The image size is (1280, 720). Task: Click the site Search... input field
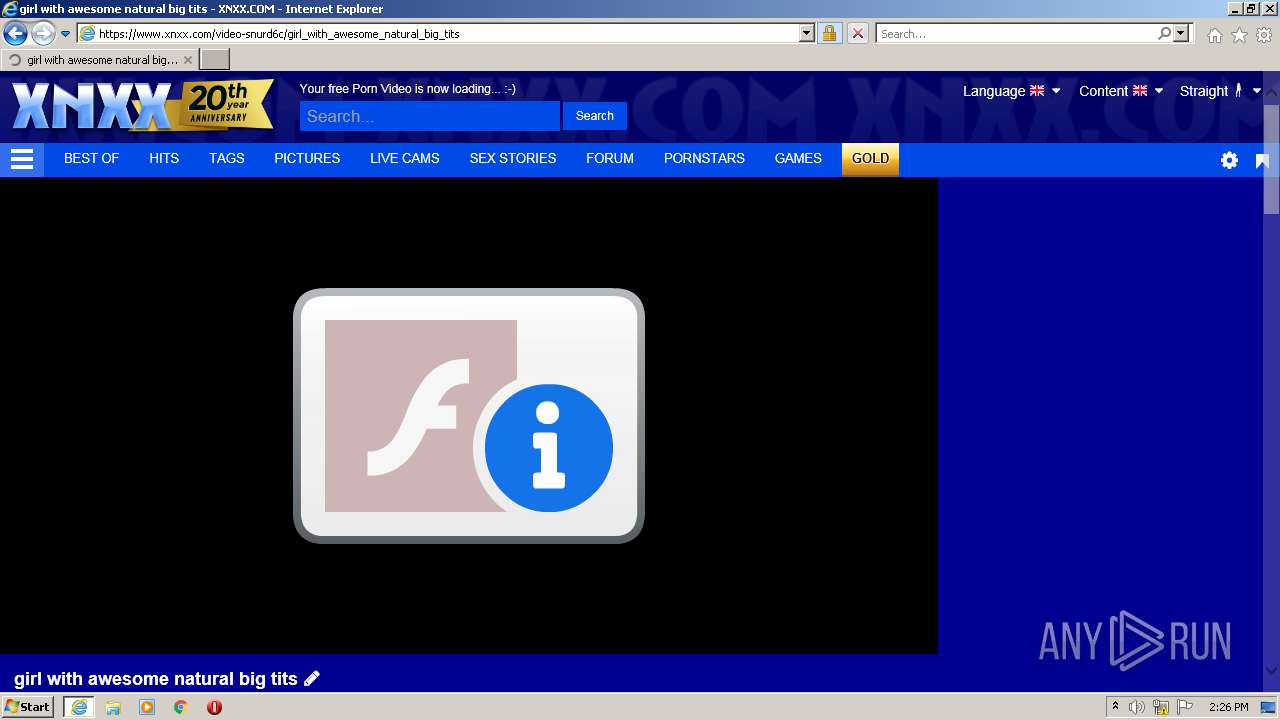click(429, 116)
